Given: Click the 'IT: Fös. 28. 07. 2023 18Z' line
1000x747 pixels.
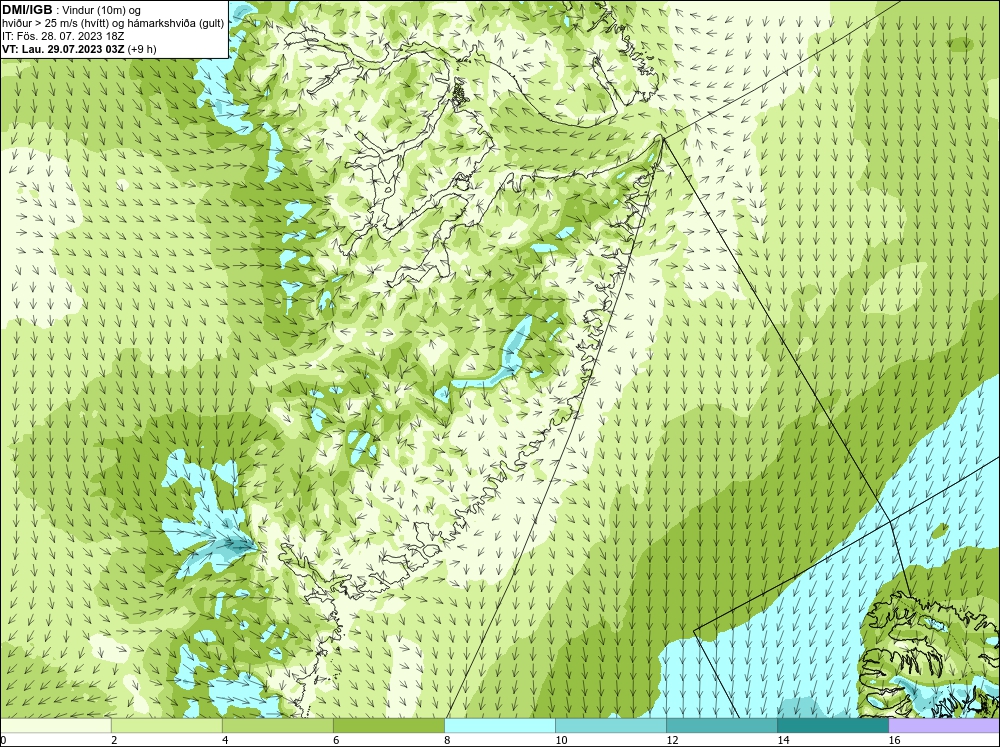Looking at the screenshot, I should point(62,36).
